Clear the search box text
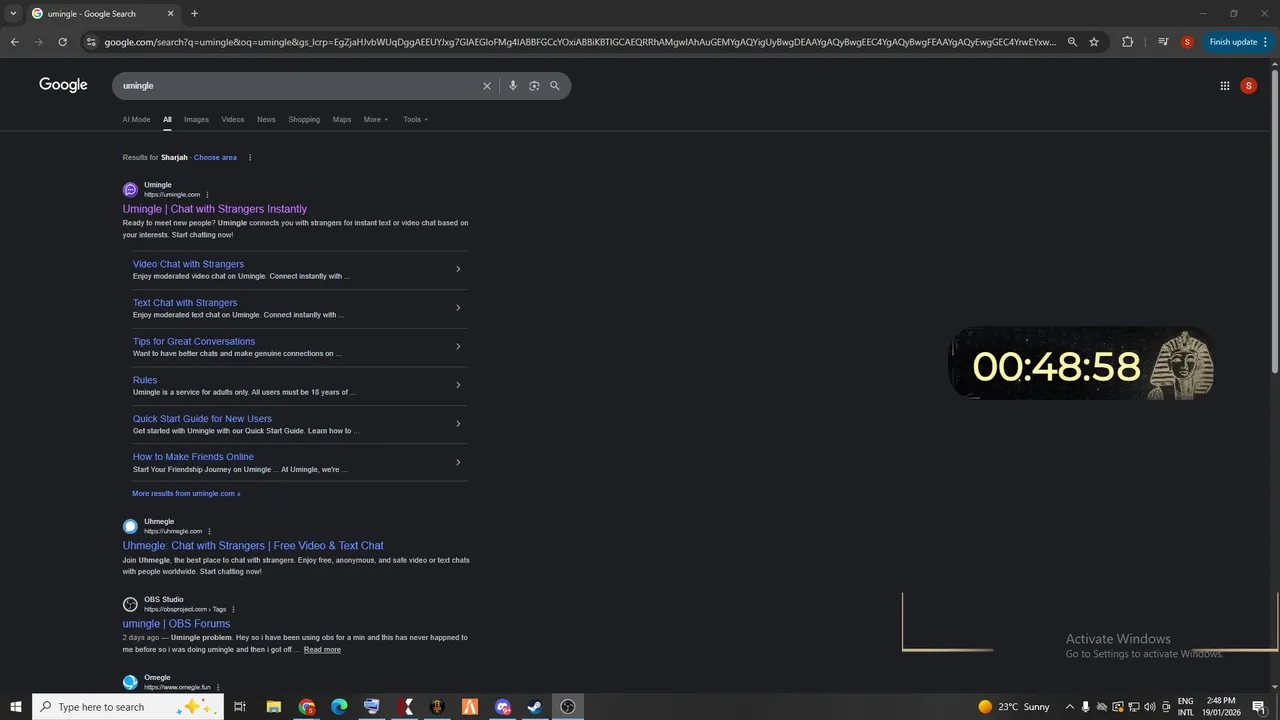This screenshot has height=720, width=1280. 487,86
